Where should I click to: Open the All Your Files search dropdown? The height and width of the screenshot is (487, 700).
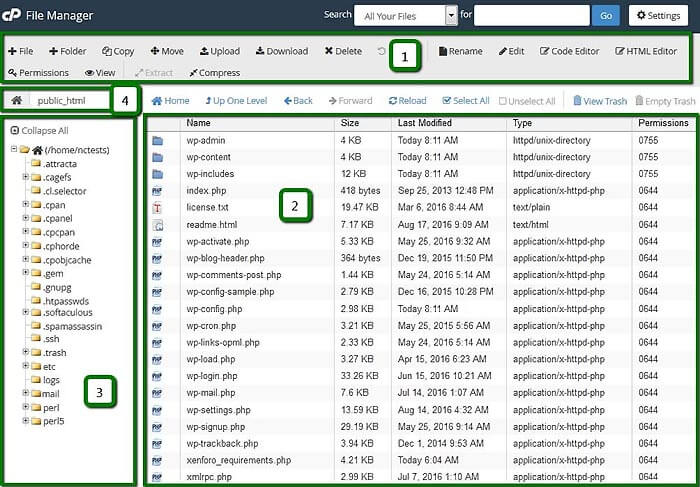click(x=410, y=16)
